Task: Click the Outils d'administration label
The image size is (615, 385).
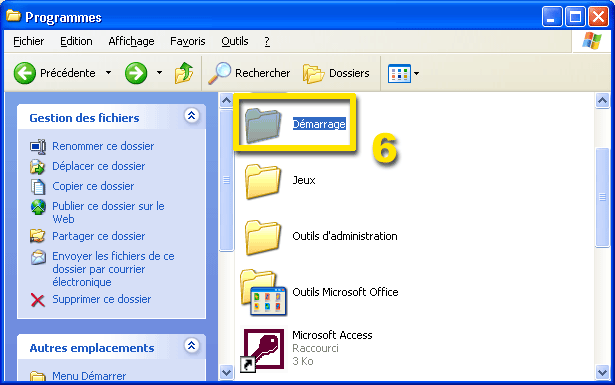Action: point(345,236)
